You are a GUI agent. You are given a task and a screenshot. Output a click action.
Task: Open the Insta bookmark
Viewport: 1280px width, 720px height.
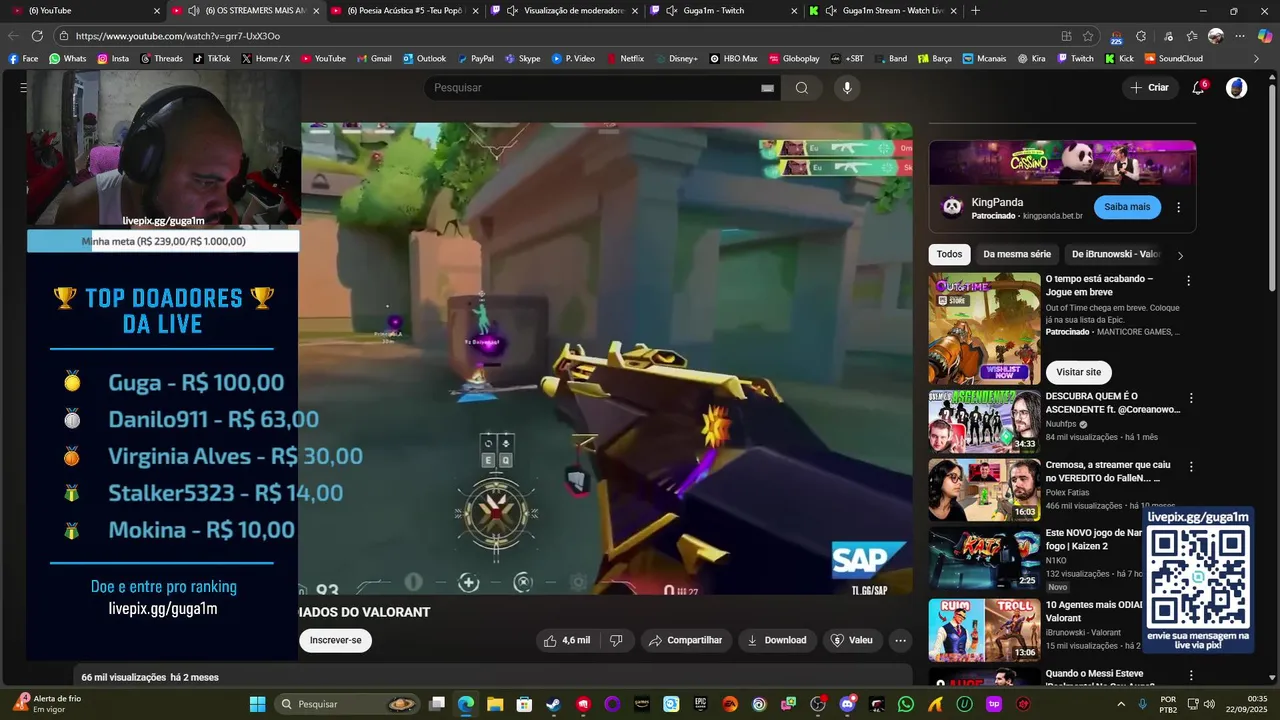pyautogui.click(x=113, y=58)
